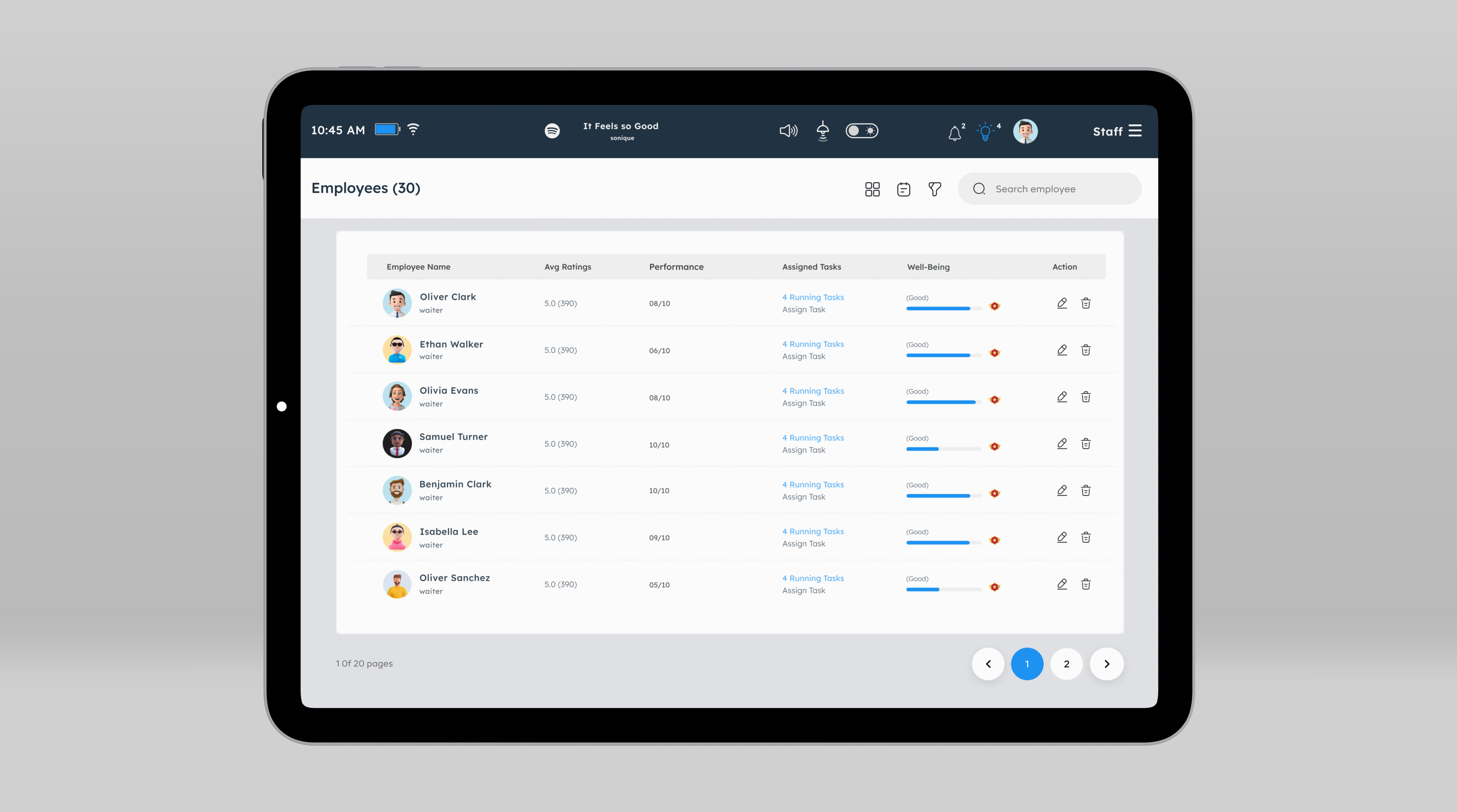
Task: Go to the next page with the right chevron
Action: tap(1106, 664)
